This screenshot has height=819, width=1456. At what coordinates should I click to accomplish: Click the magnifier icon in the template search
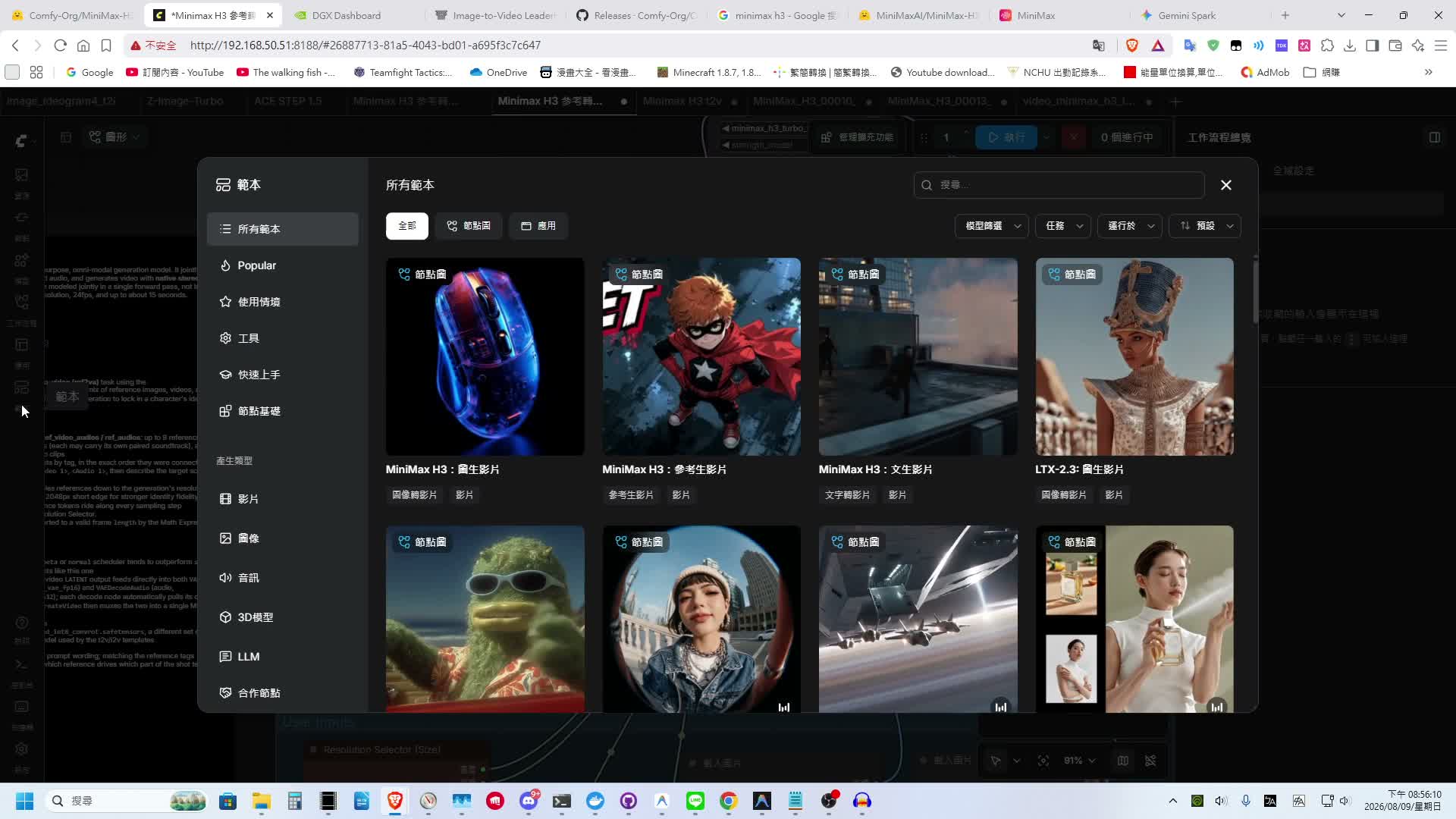tap(927, 185)
